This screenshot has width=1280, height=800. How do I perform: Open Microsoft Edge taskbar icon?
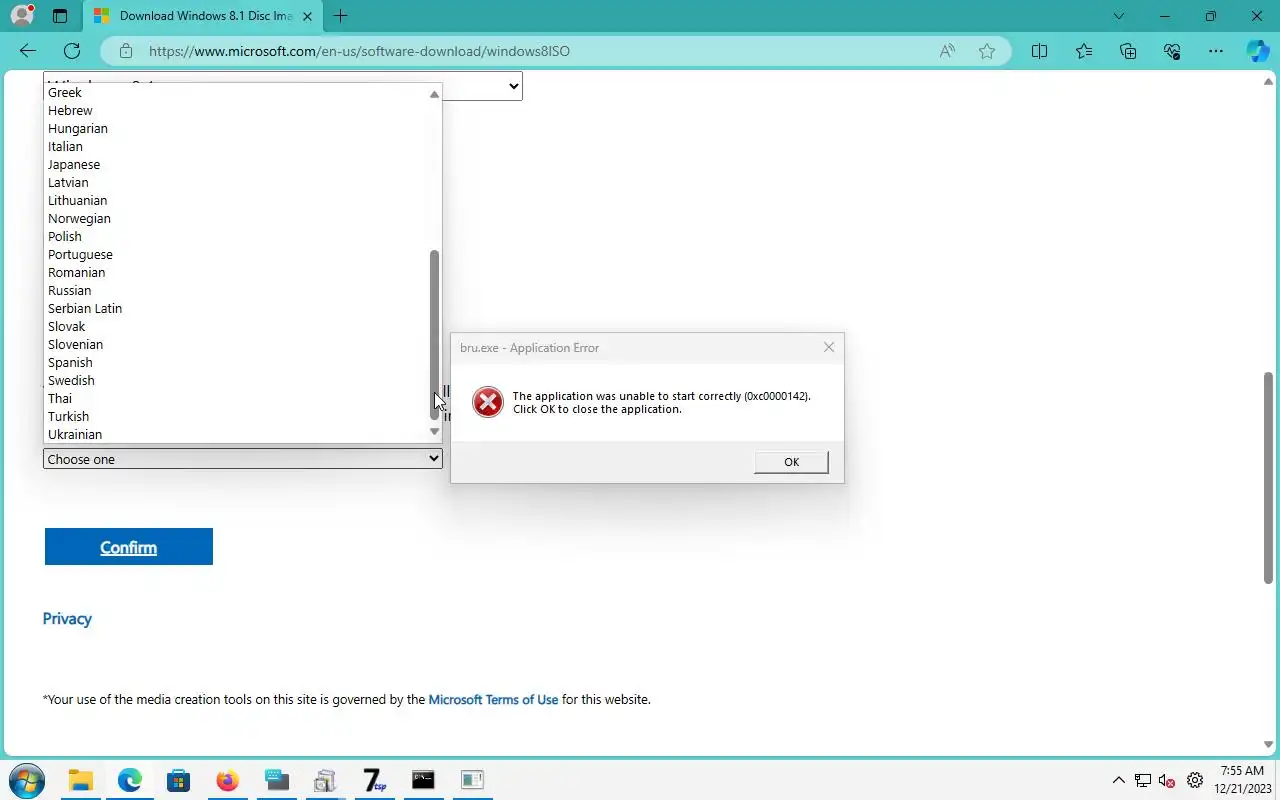coord(130,780)
